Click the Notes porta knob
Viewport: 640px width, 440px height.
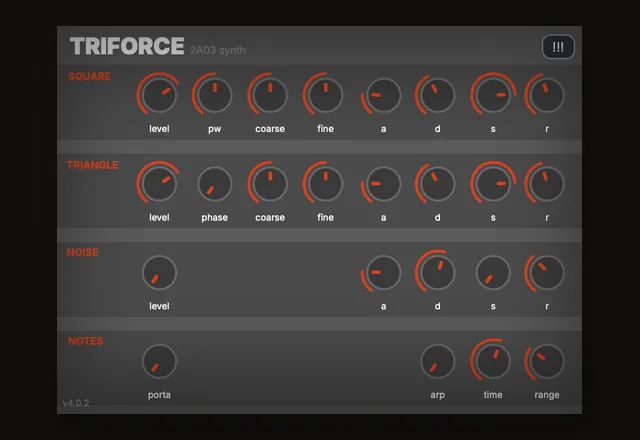[159, 361]
